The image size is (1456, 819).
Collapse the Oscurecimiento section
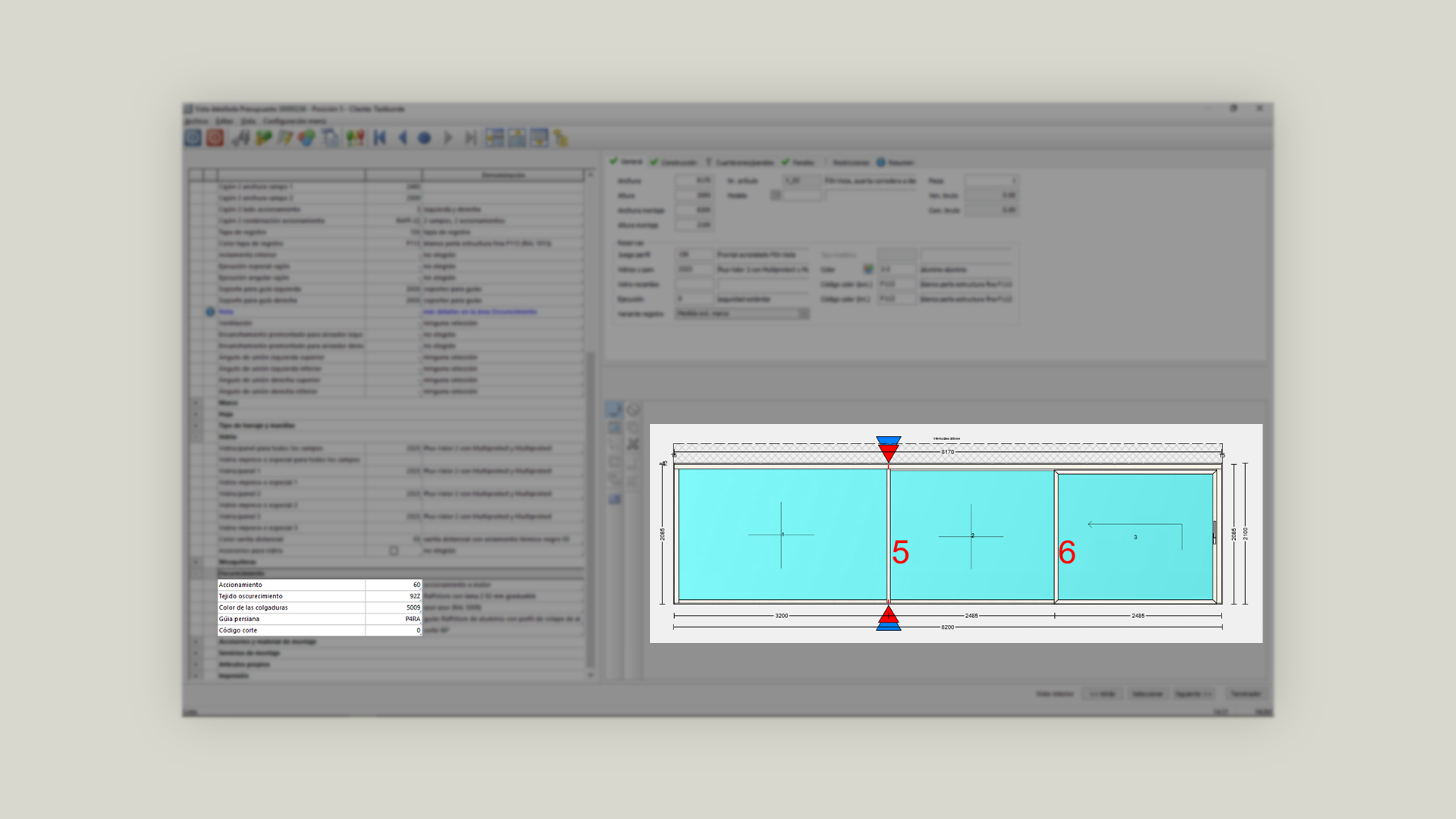tap(196, 573)
